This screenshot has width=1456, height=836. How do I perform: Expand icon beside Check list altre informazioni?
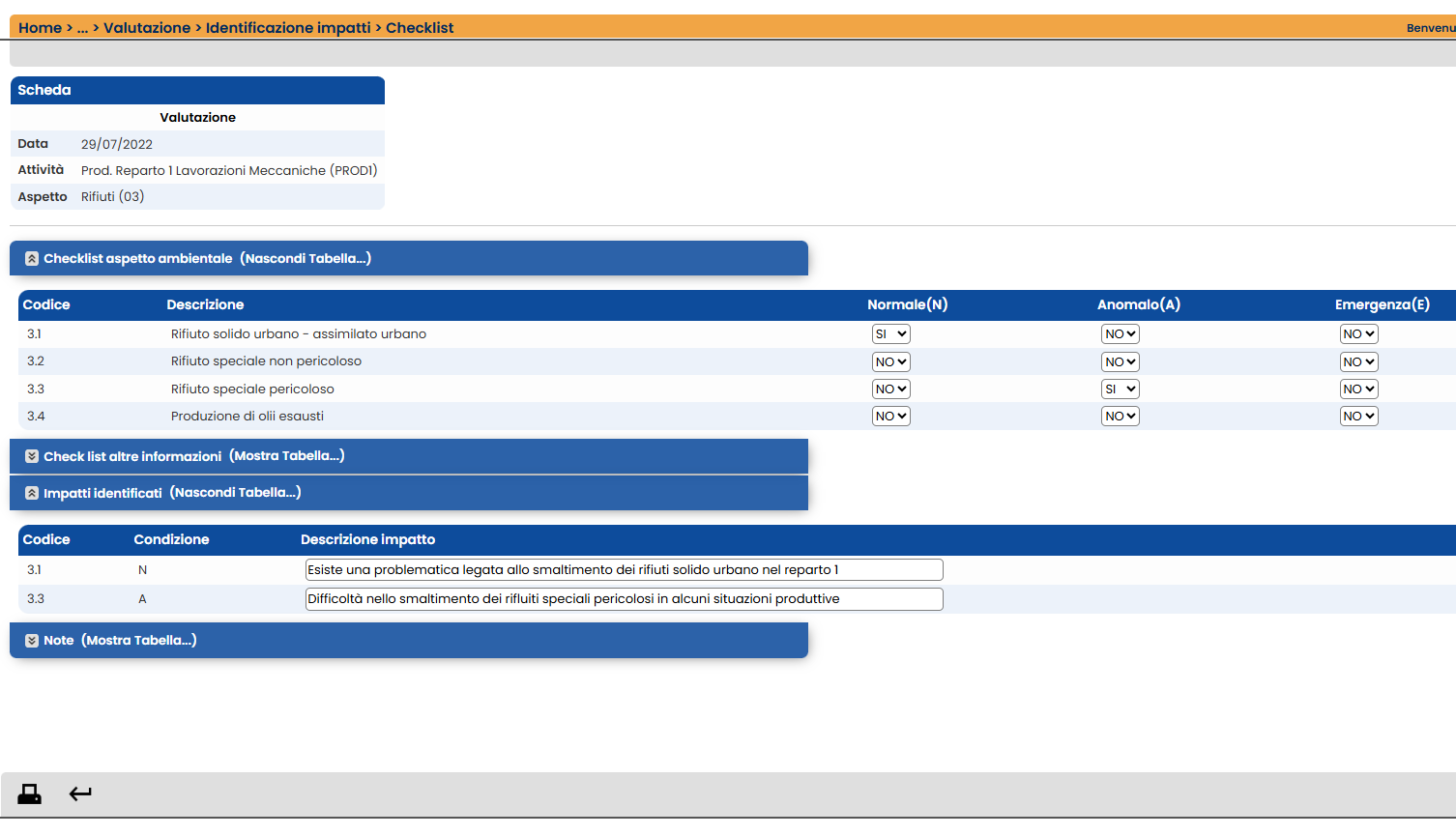(x=32, y=456)
